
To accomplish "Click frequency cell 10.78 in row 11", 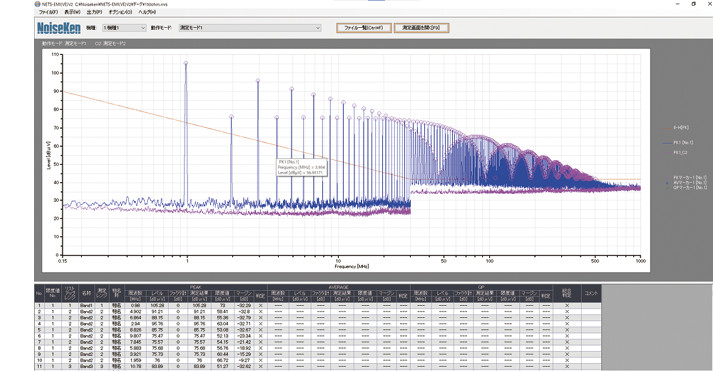I will 135,366.
